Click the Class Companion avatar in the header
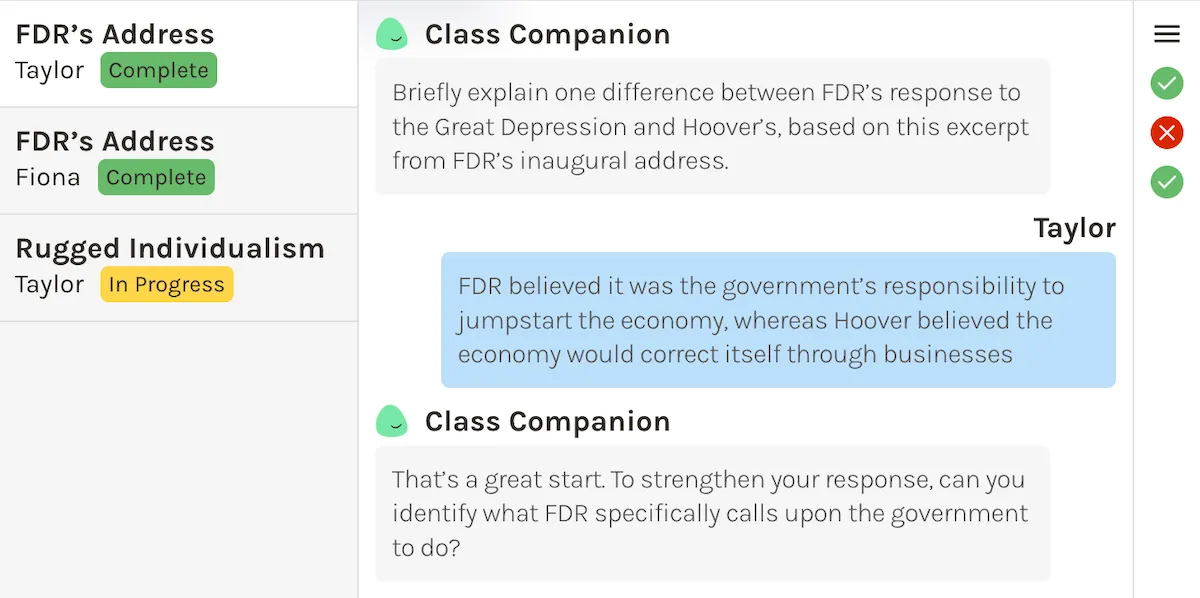This screenshot has width=1200, height=598. [x=392, y=33]
